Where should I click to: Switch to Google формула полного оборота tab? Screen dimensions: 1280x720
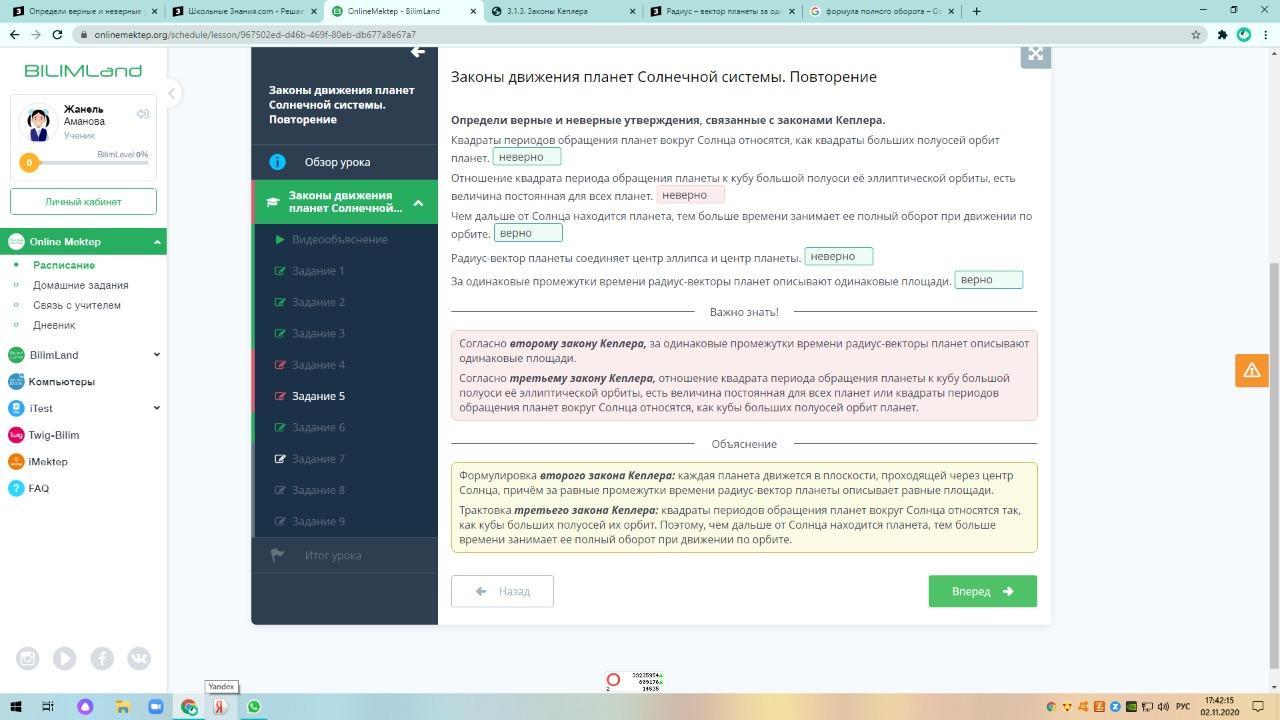(882, 12)
